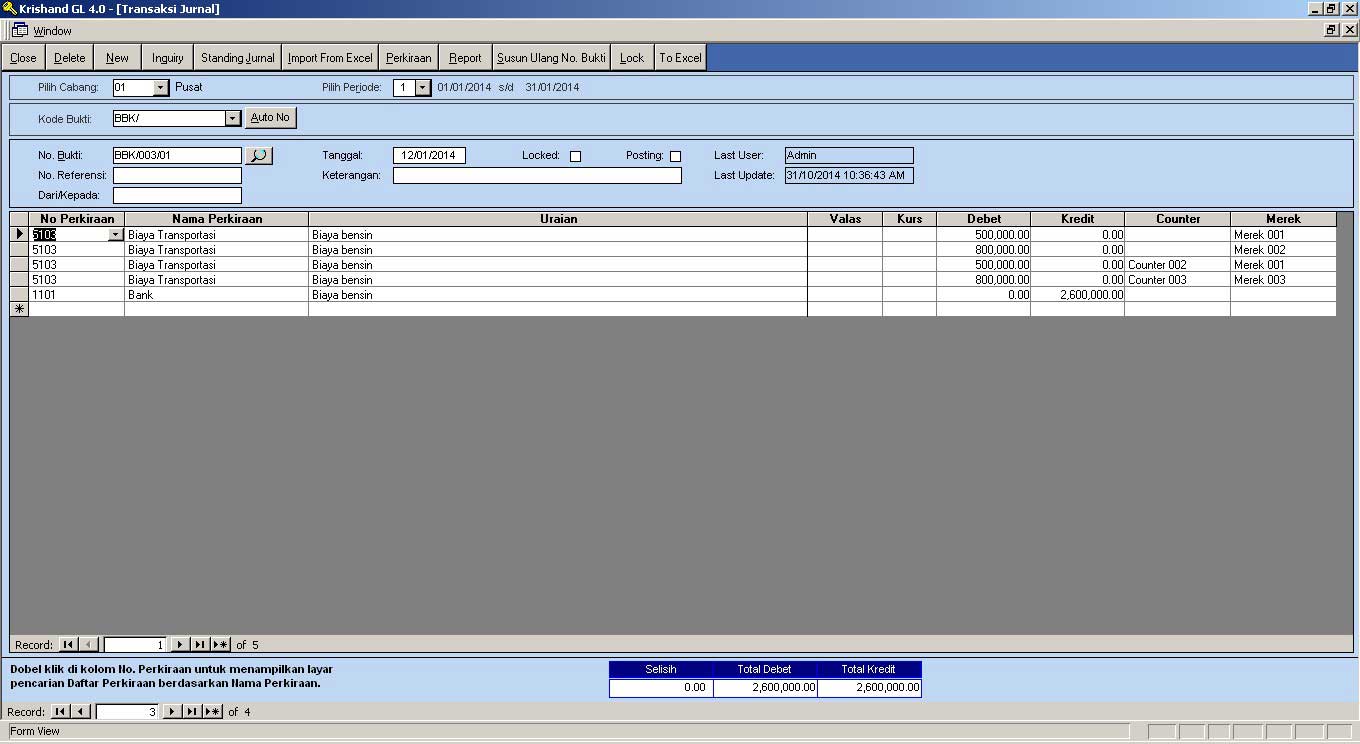Select the 2,600,000.00 Kredit cell in Bank row
The height and width of the screenshot is (744, 1360).
pyautogui.click(x=1078, y=295)
